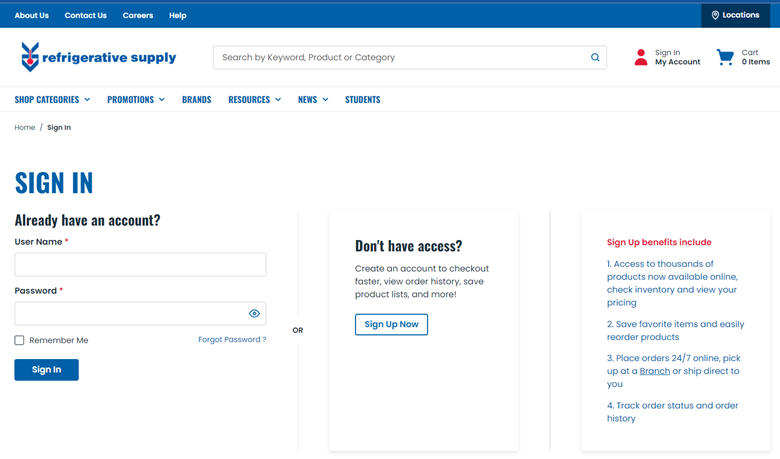Click the shopping cart icon
Image resolution: width=780 pixels, height=459 pixels.
pyautogui.click(x=725, y=57)
